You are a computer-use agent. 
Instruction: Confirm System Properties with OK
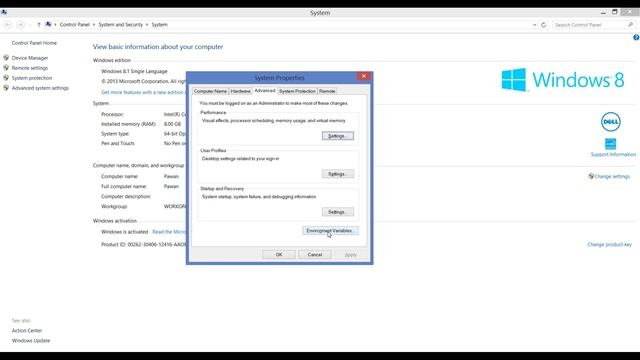point(279,254)
